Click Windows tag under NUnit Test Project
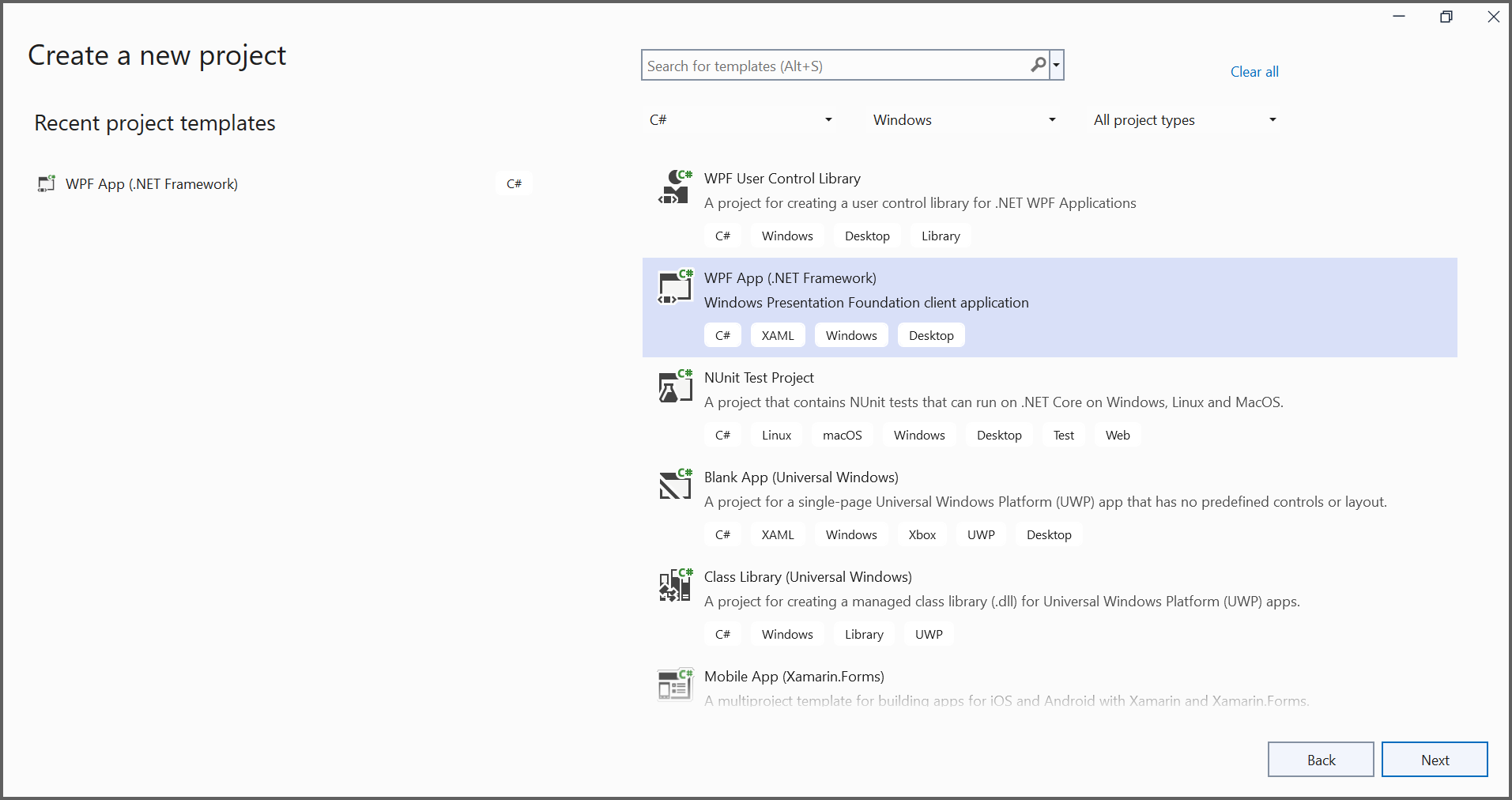The height and width of the screenshot is (800, 1512). click(919, 435)
